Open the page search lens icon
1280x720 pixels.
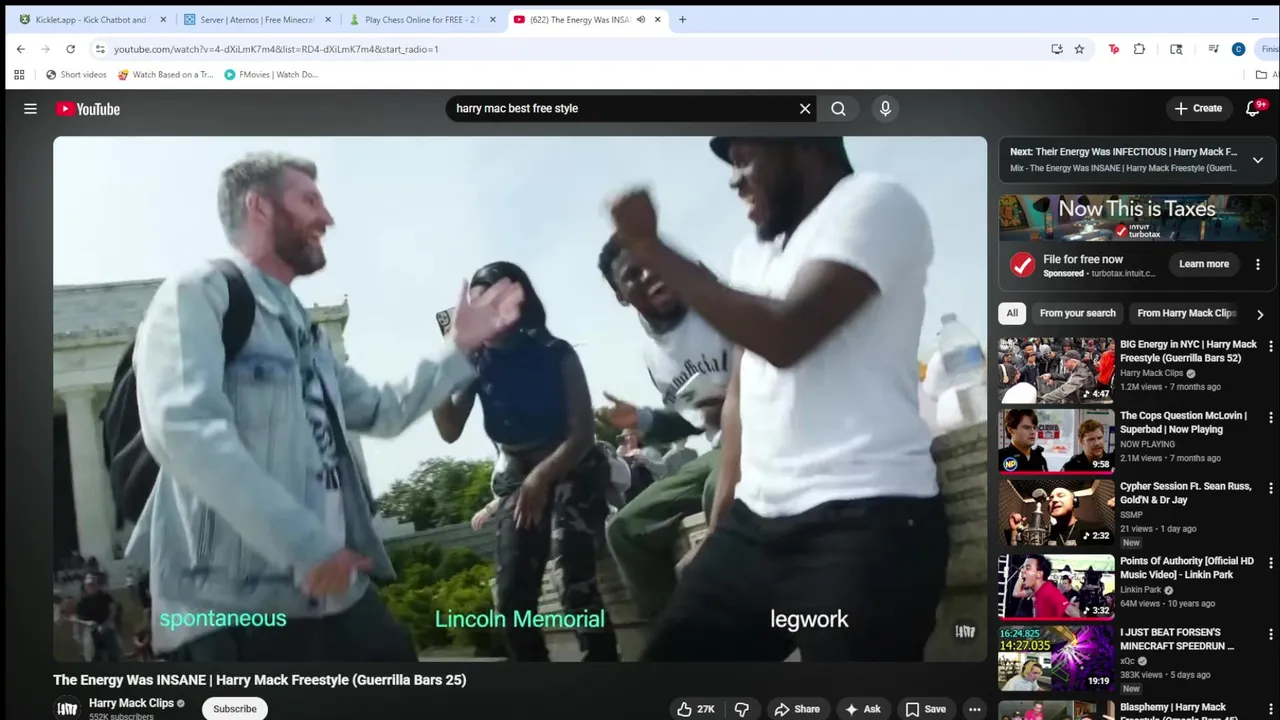coord(1176,49)
